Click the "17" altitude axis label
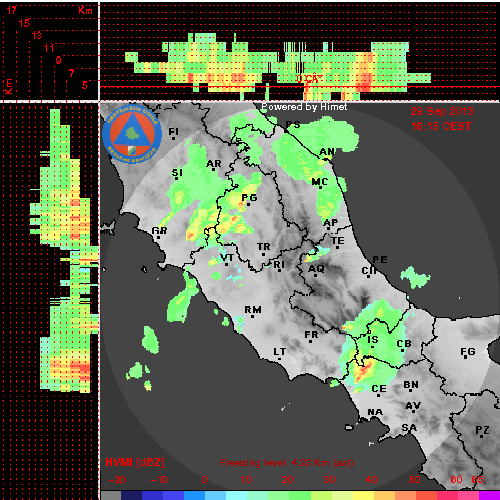The image size is (500, 500). (12, 10)
